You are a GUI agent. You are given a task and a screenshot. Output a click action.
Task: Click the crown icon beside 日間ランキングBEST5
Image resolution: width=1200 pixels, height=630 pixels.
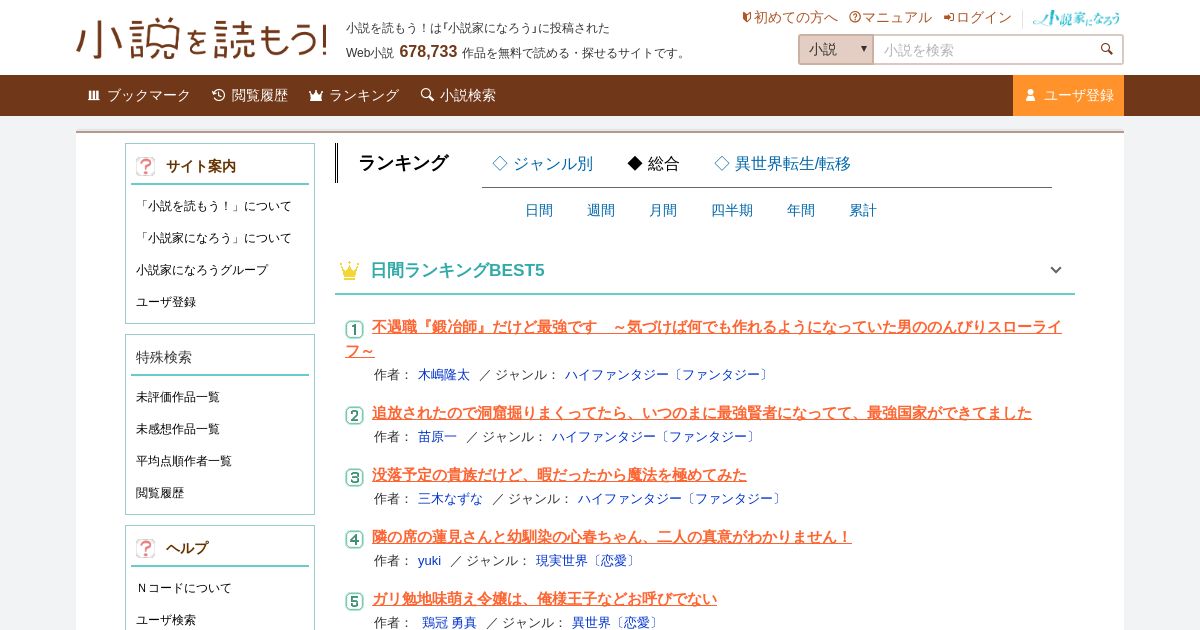[349, 270]
